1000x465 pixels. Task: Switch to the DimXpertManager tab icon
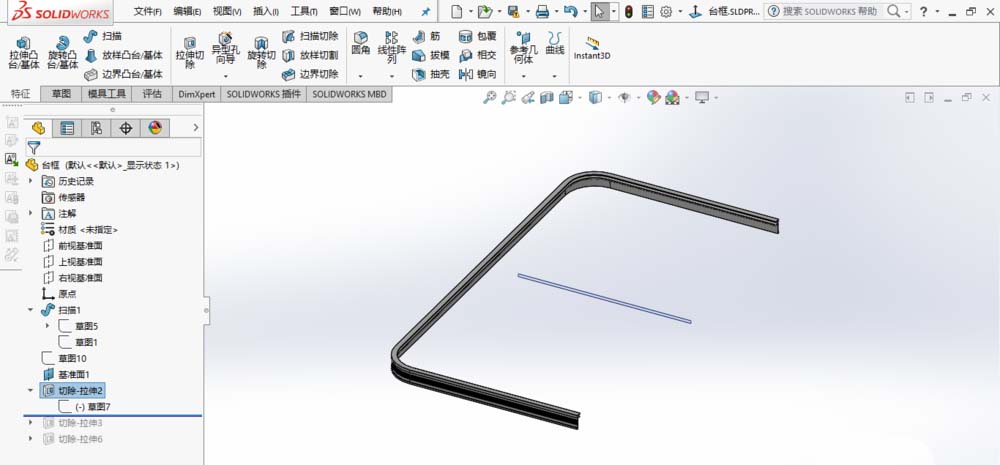126,128
